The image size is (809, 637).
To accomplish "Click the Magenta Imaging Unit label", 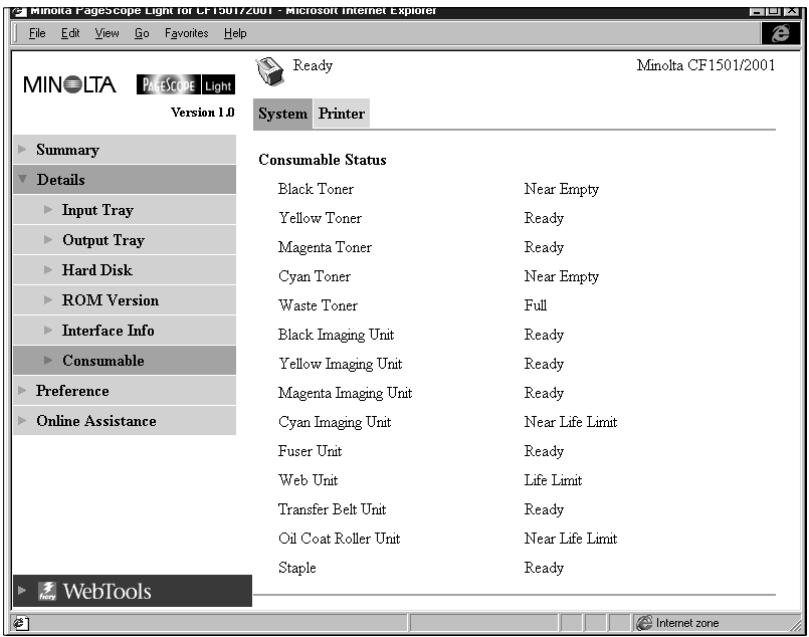I will click(x=345, y=393).
